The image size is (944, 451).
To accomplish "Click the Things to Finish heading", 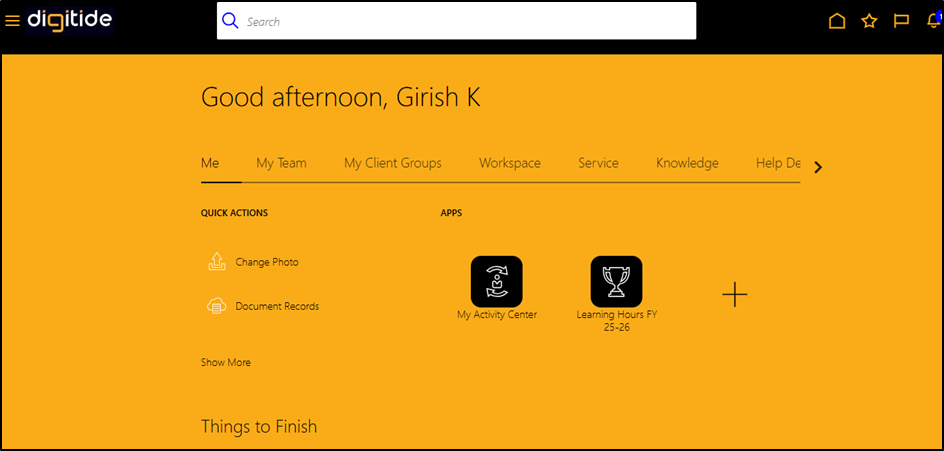I will click(259, 427).
